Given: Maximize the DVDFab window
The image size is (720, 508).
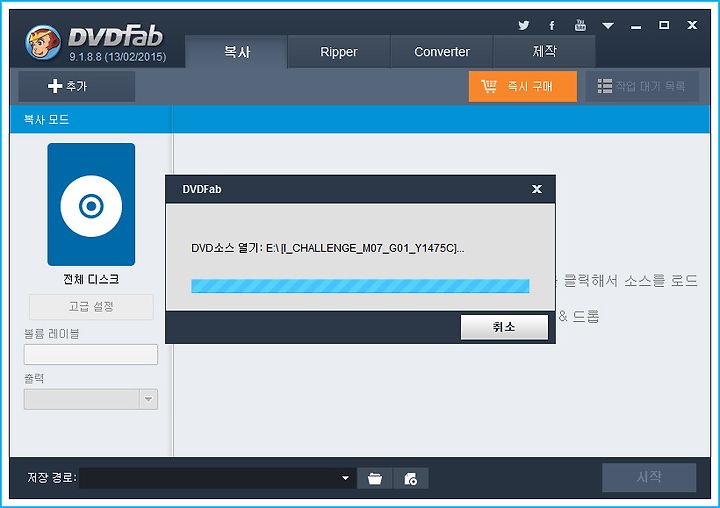Looking at the screenshot, I should pos(664,25).
